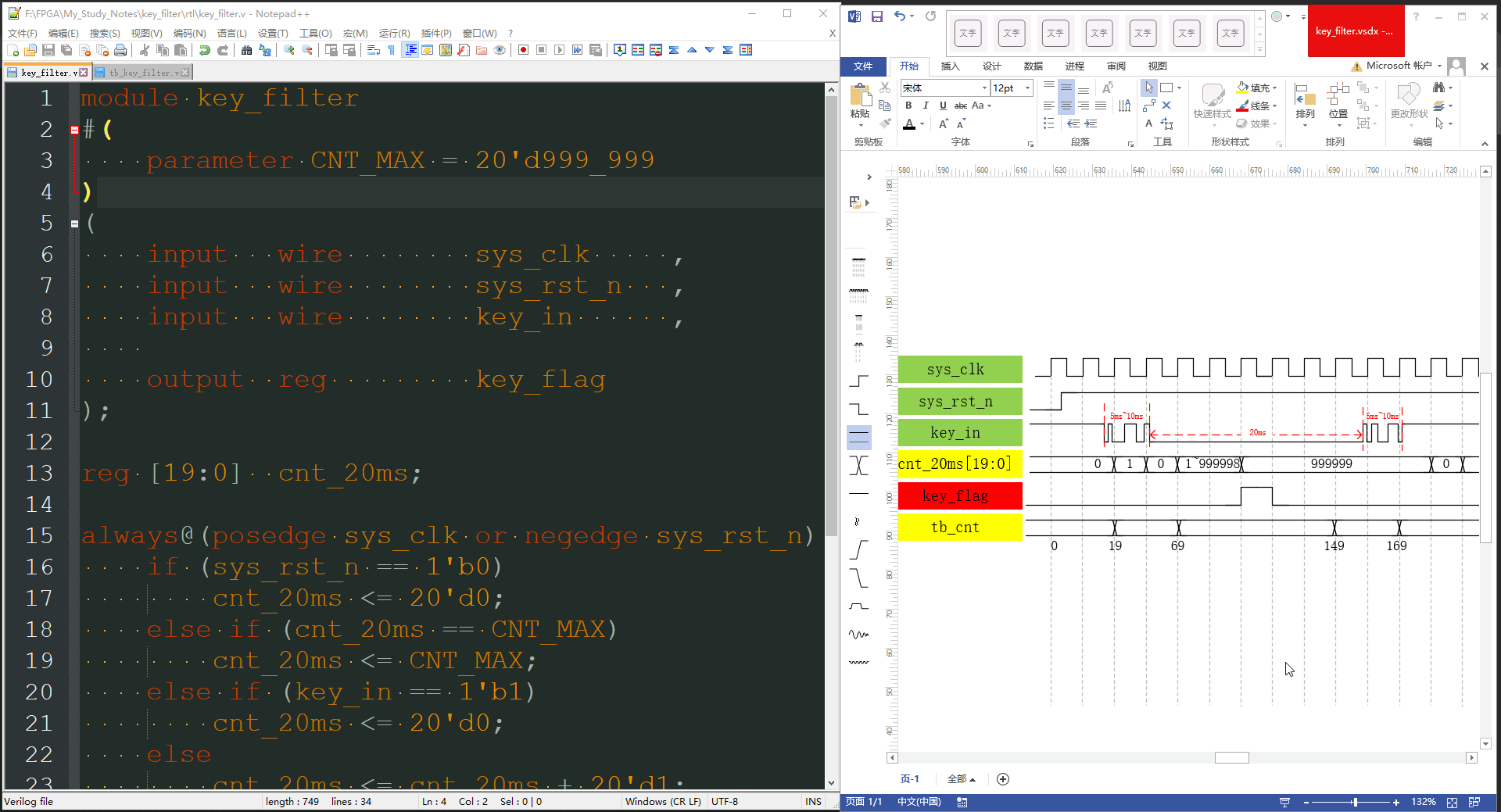Screen dimensions: 1501x812
Task: Play back the recorded macro in Notepad++
Action: [x=560, y=50]
